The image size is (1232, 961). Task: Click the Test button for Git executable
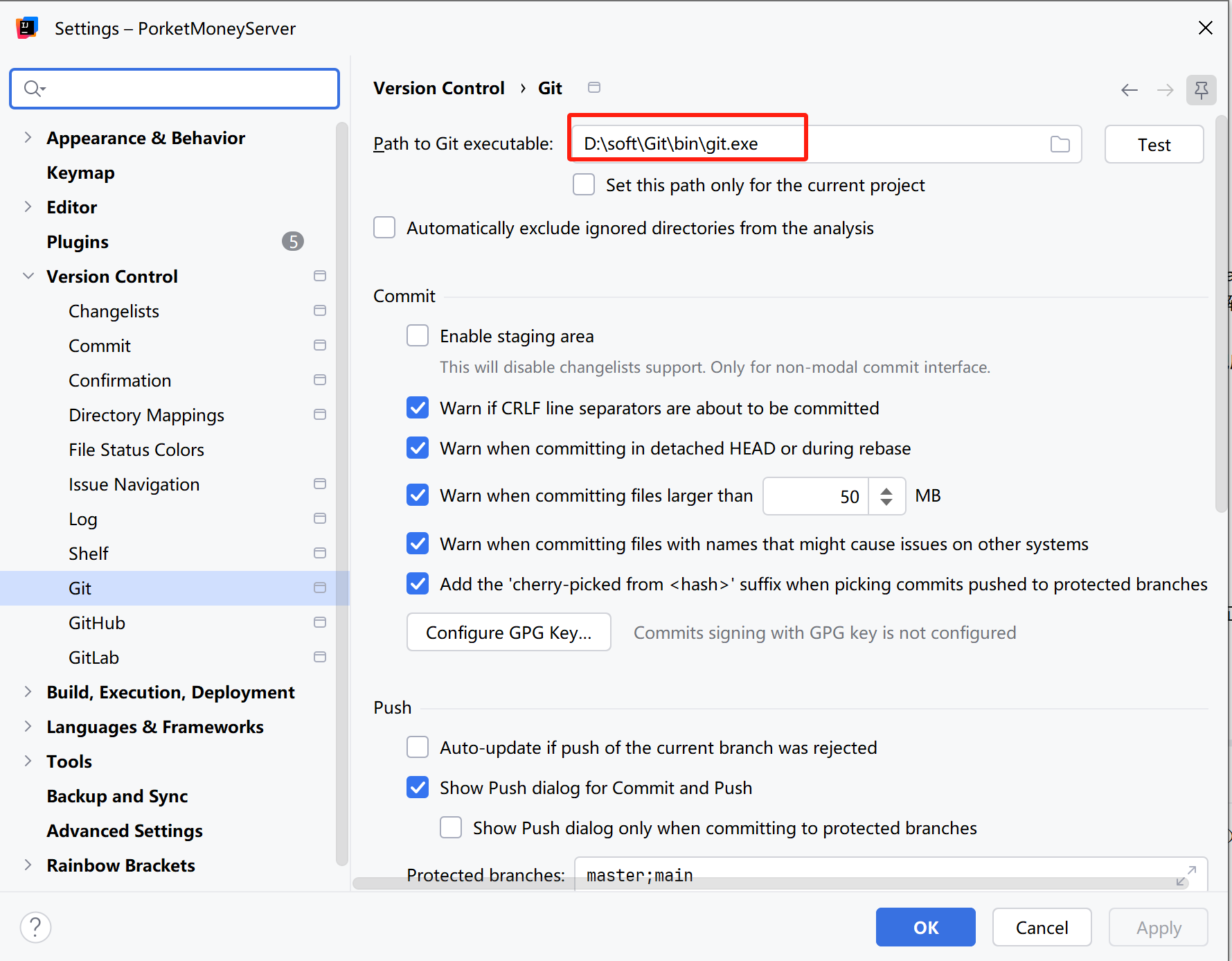(x=1154, y=144)
